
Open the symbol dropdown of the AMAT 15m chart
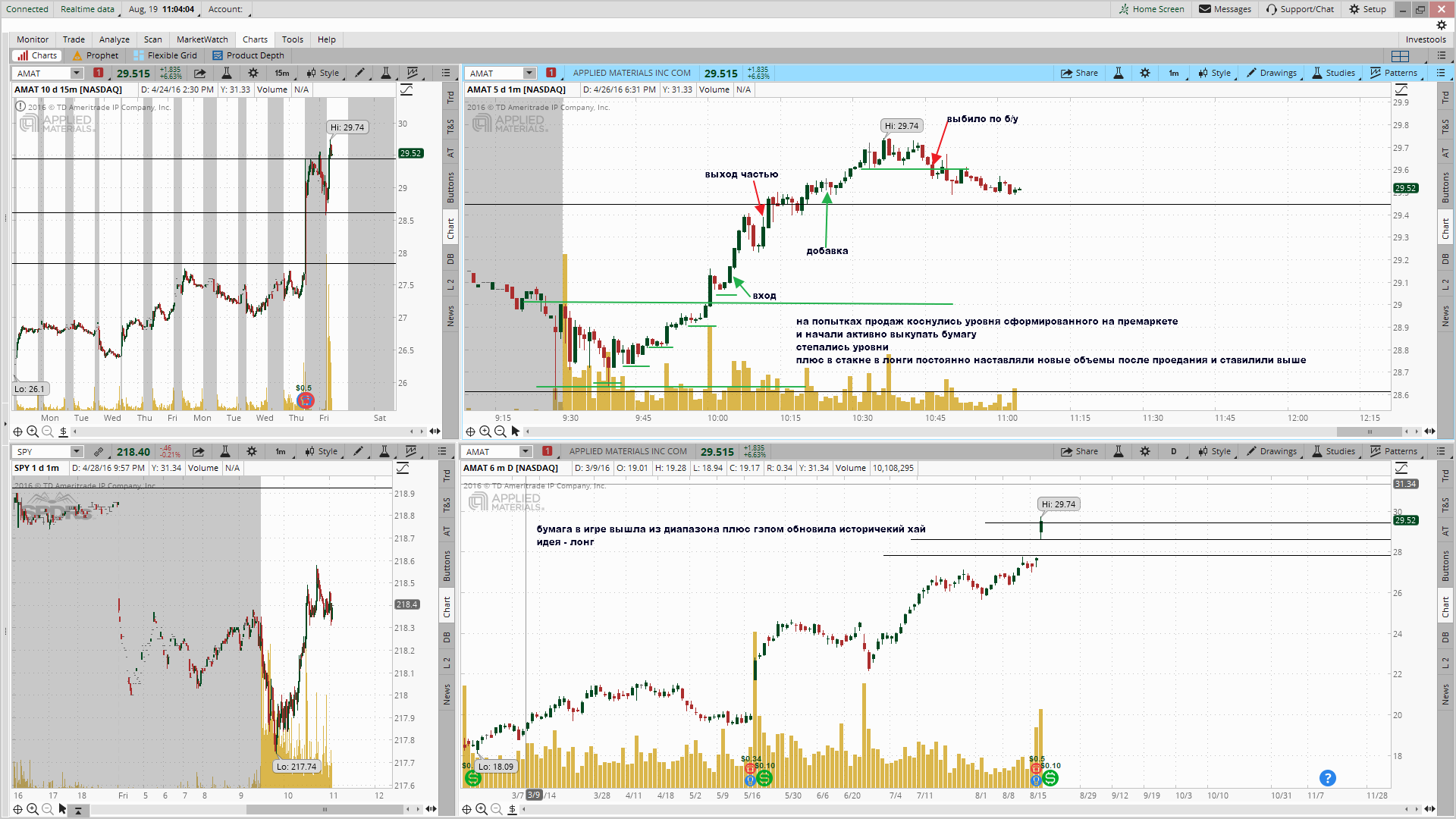click(x=77, y=73)
